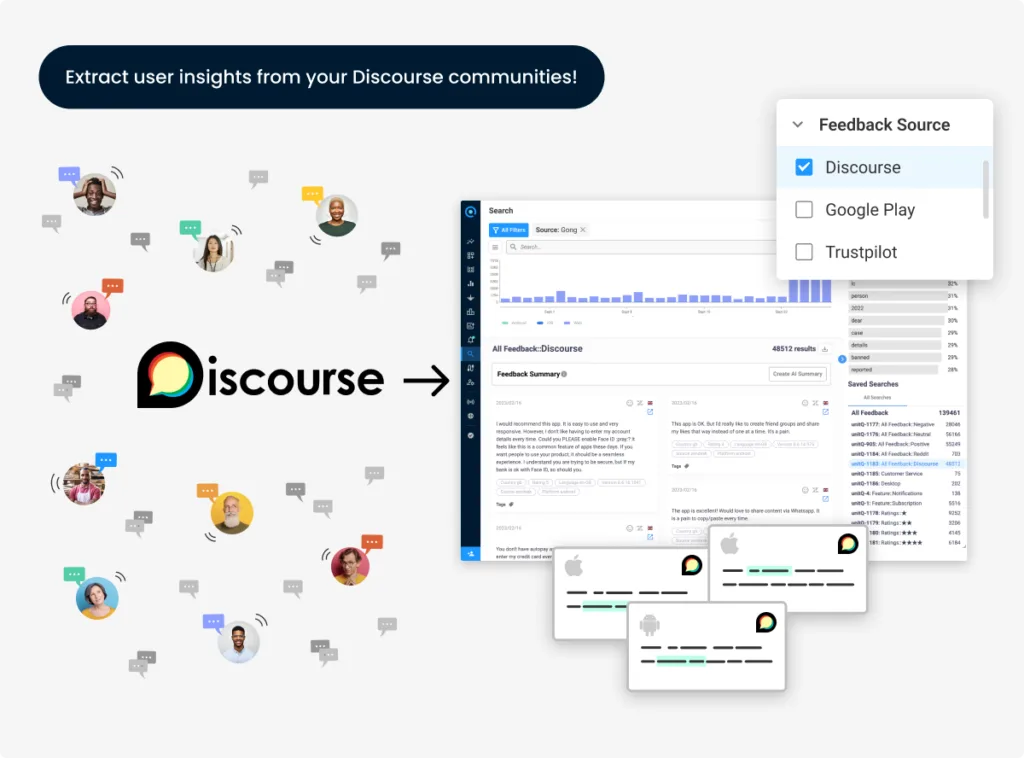Screen dimensions: 1024x758
Task: Click the All Feedback 139461 row
Action: [x=904, y=413]
